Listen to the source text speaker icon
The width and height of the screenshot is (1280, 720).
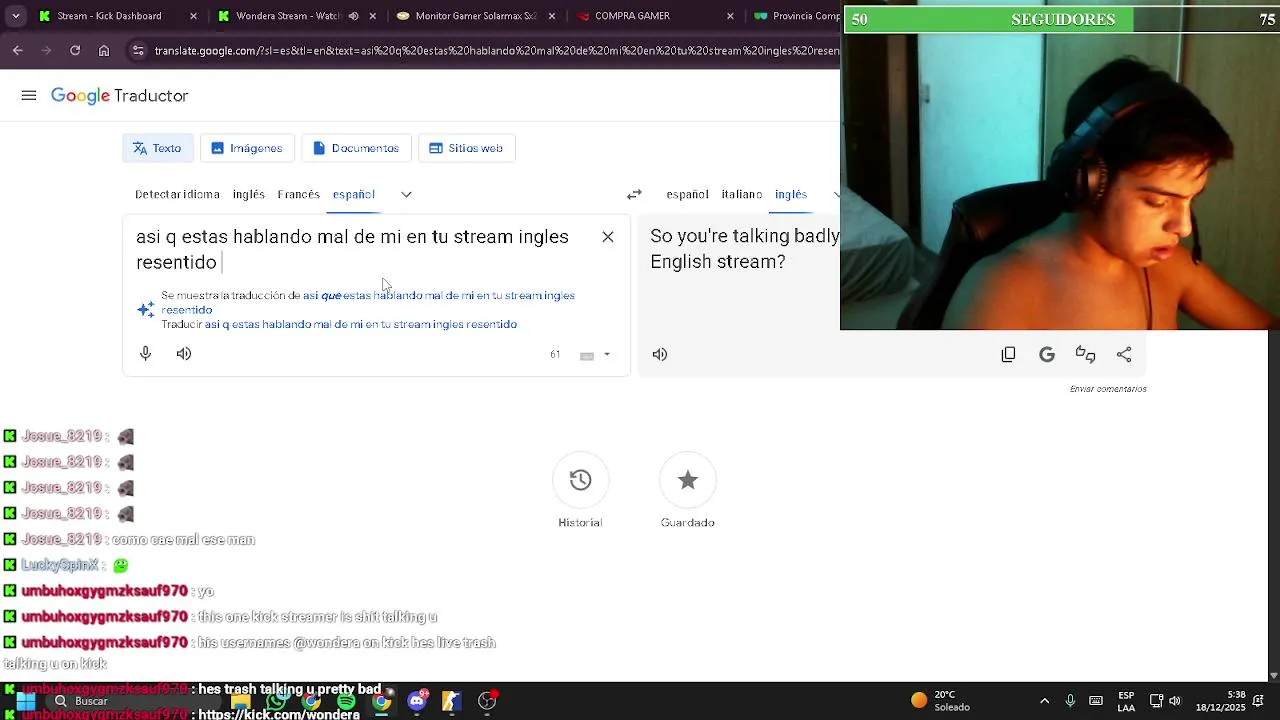pyautogui.click(x=184, y=354)
